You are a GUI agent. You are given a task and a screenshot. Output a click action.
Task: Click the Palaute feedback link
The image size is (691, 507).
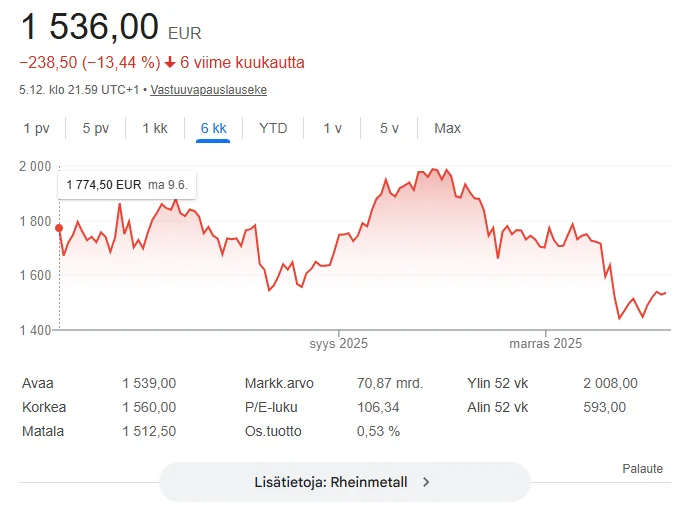[x=642, y=468]
